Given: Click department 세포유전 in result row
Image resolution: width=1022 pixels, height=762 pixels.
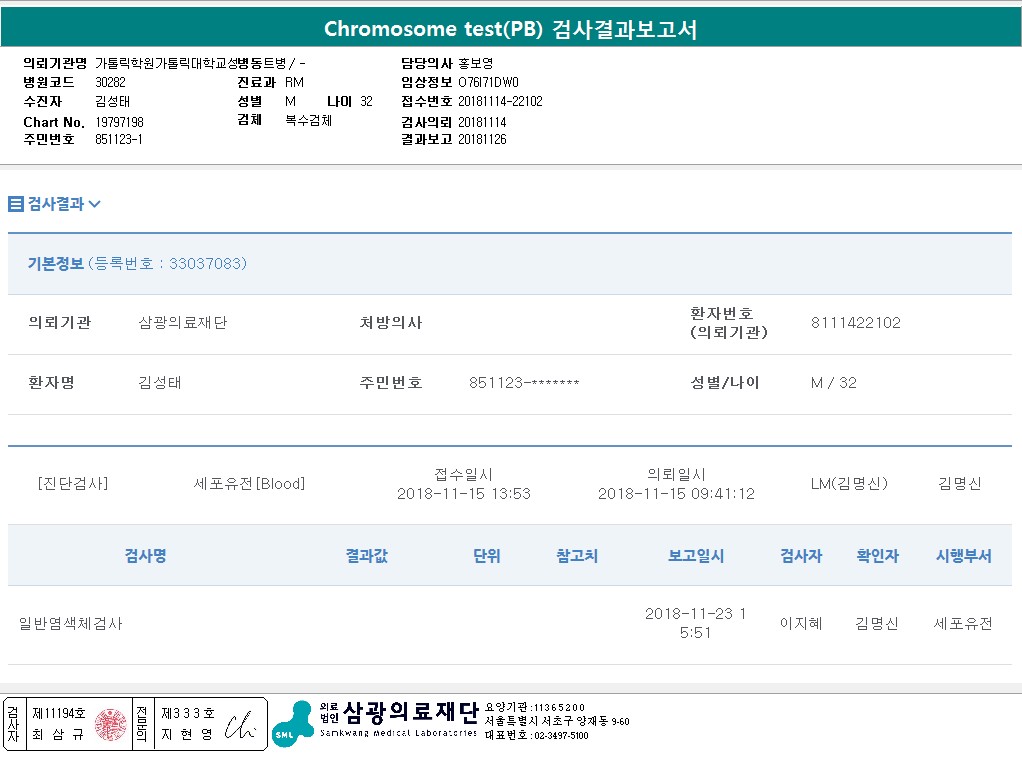Looking at the screenshot, I should click(963, 624).
